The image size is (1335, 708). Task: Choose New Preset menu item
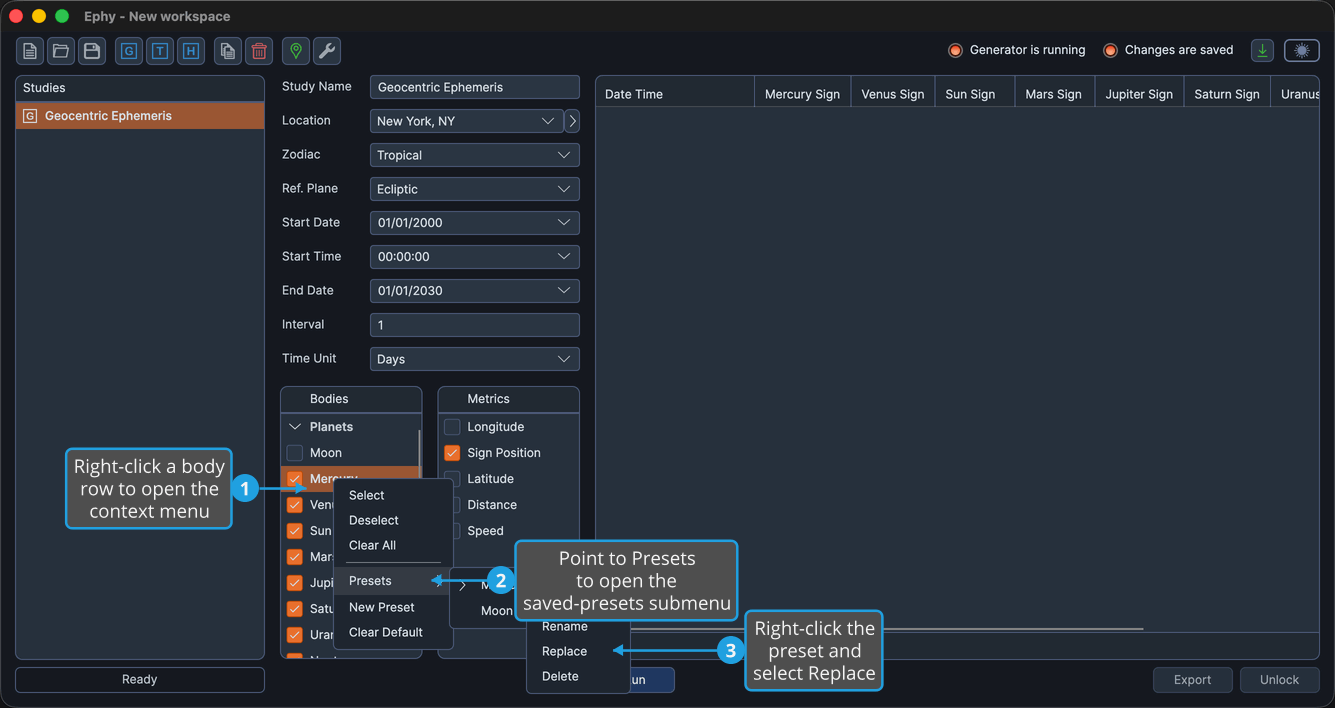click(393, 608)
